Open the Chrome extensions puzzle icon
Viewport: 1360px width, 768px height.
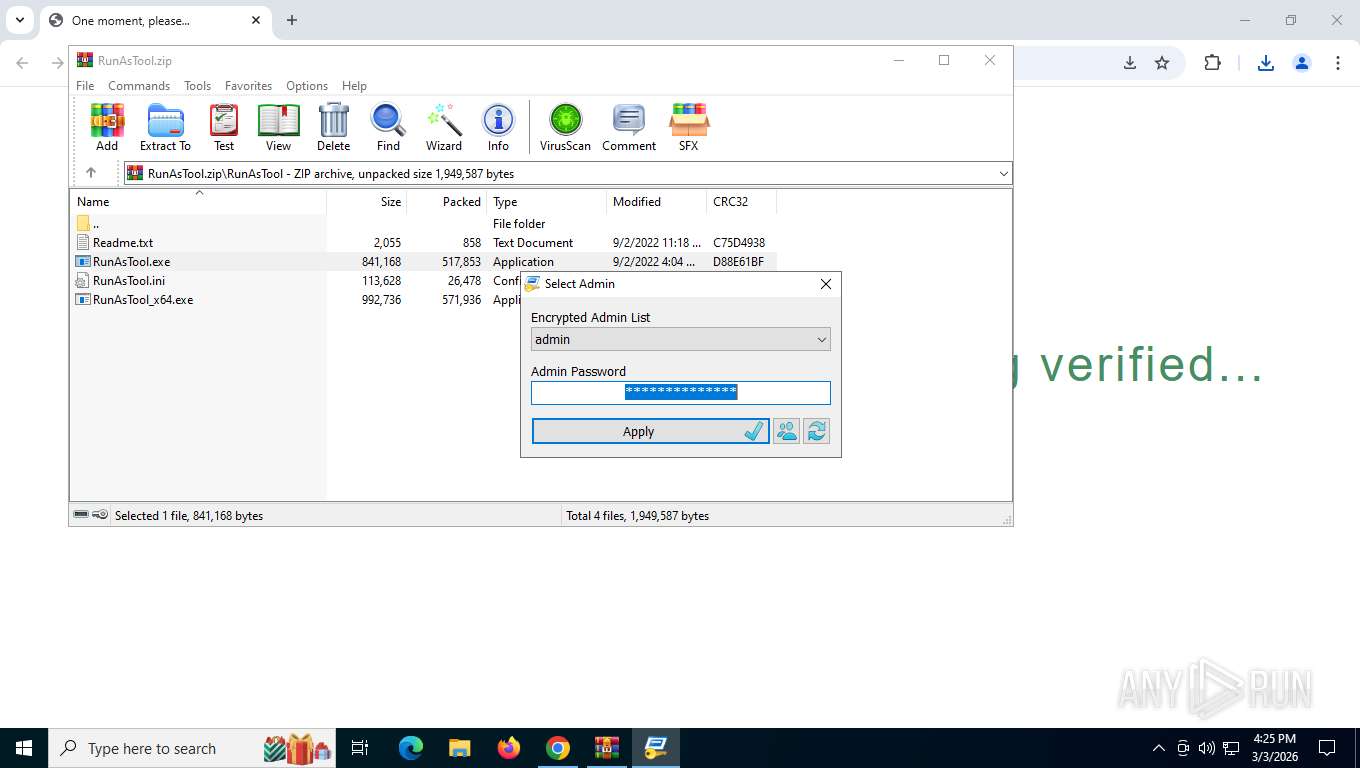click(x=1213, y=63)
